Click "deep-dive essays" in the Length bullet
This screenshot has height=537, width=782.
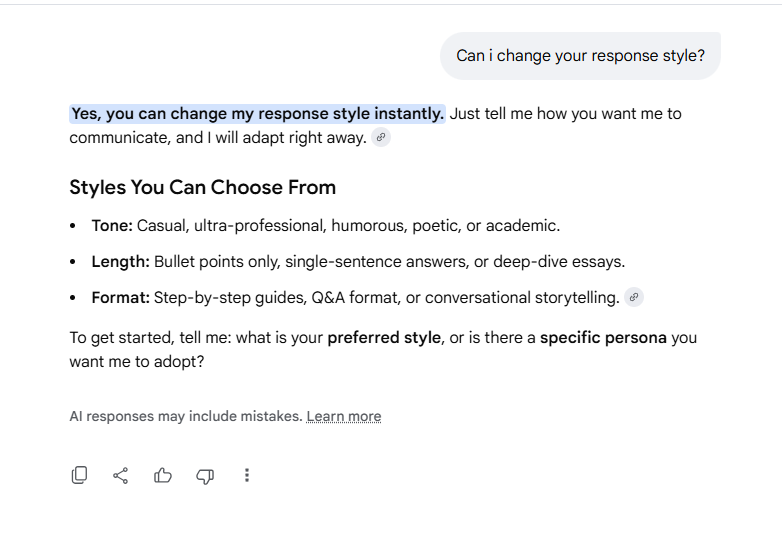(557, 261)
